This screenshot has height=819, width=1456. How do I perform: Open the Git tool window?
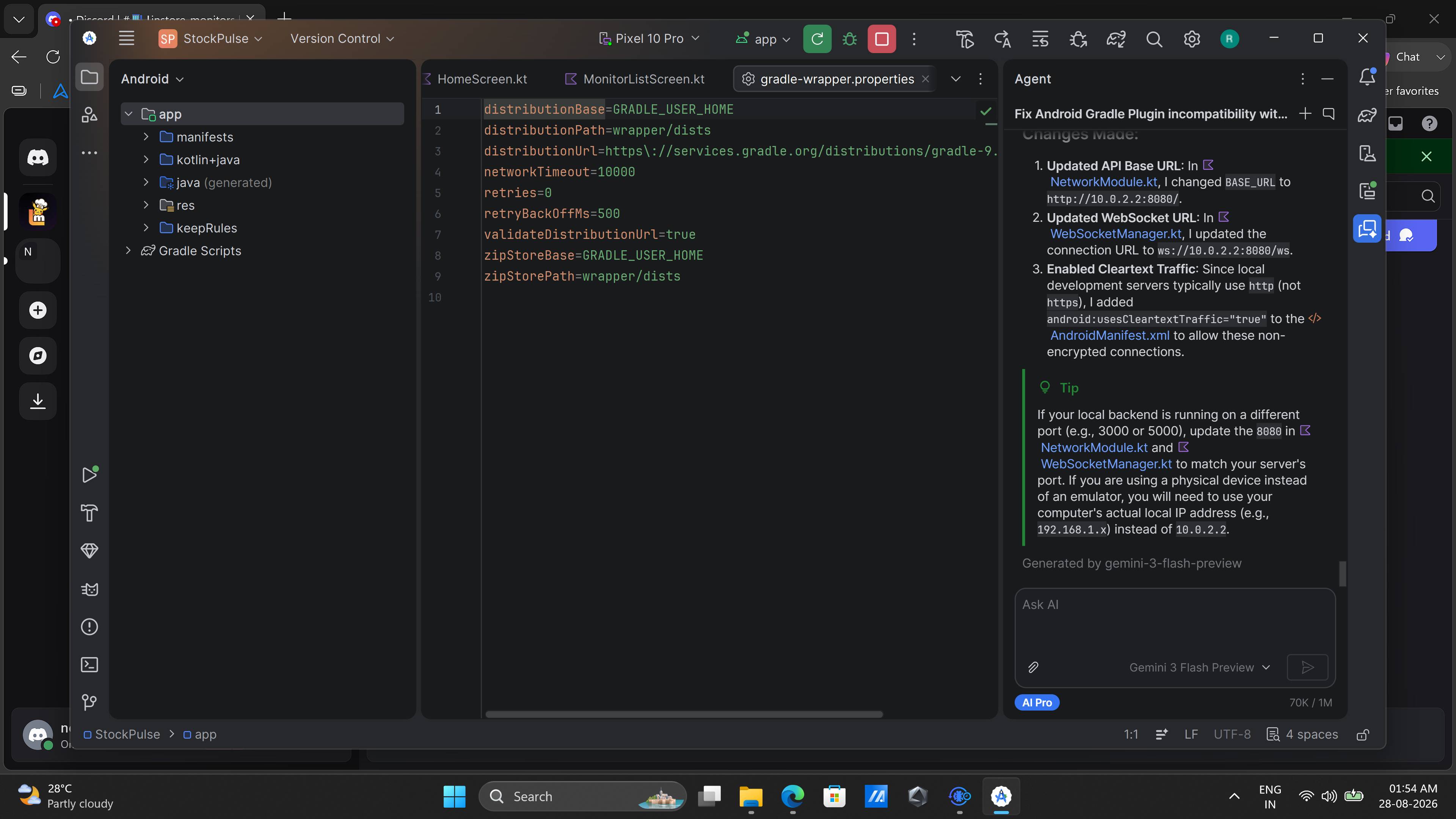pos(89,702)
